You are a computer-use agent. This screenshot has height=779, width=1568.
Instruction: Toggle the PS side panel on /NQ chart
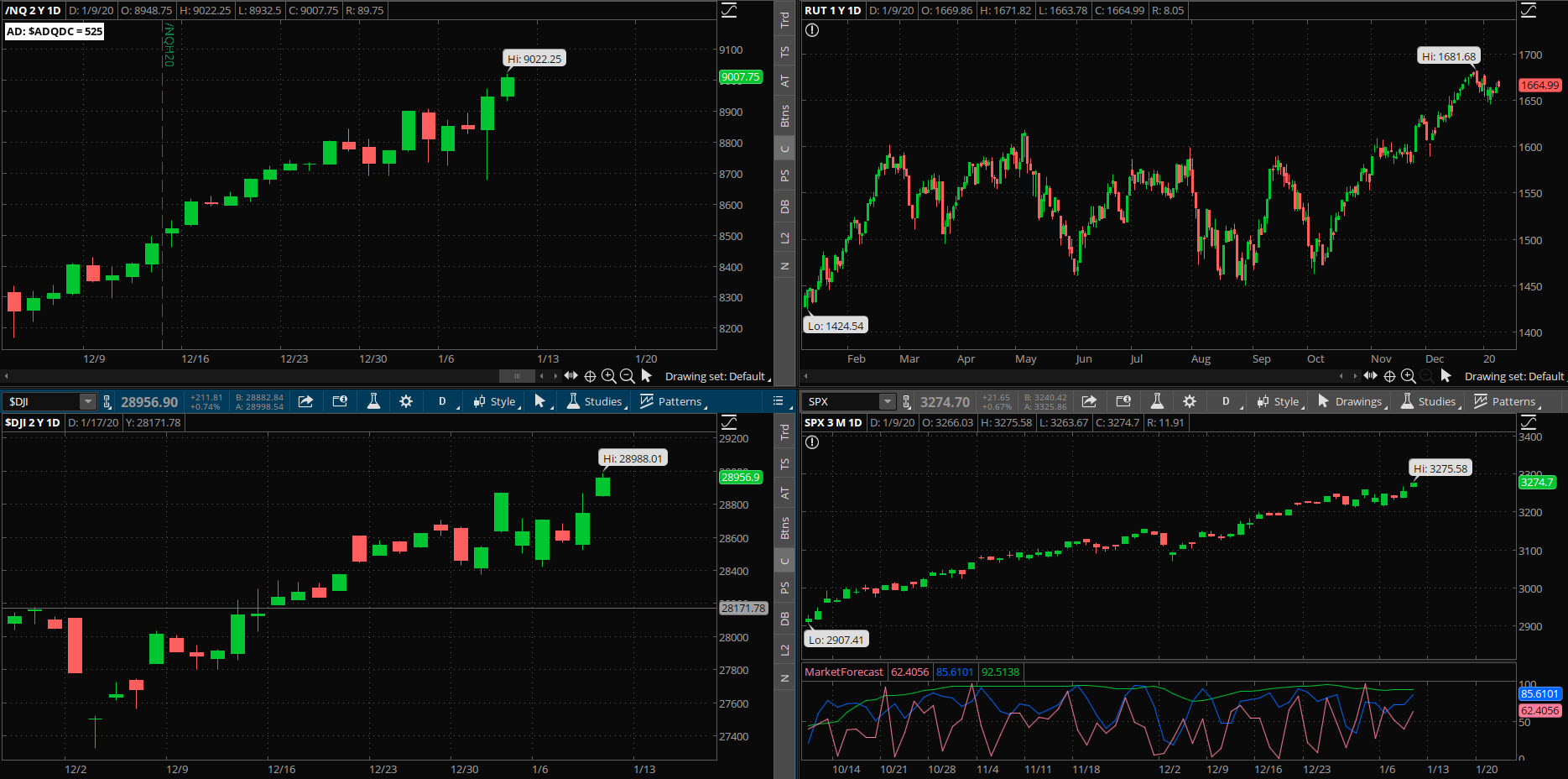(784, 175)
